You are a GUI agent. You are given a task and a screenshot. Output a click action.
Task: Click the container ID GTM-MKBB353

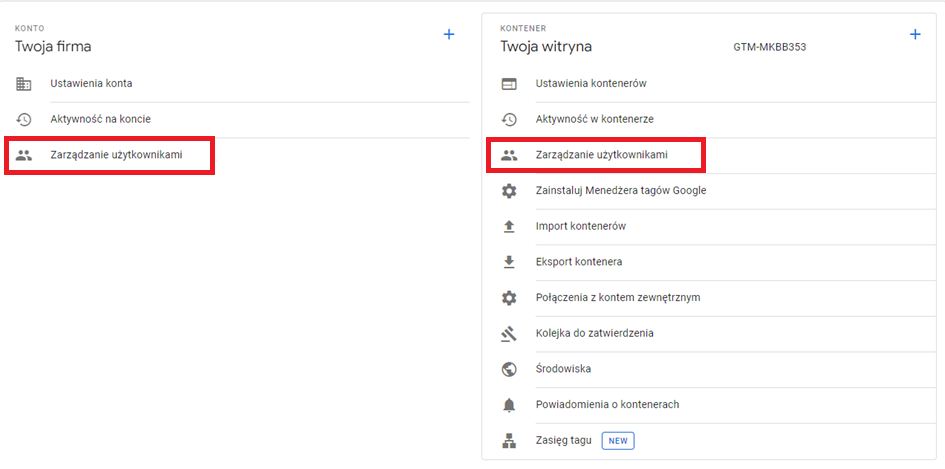(769, 47)
